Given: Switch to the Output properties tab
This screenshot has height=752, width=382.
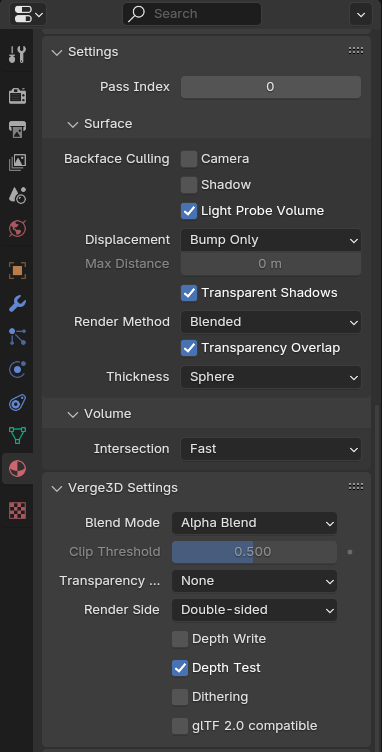Looking at the screenshot, I should pyautogui.click(x=17, y=129).
